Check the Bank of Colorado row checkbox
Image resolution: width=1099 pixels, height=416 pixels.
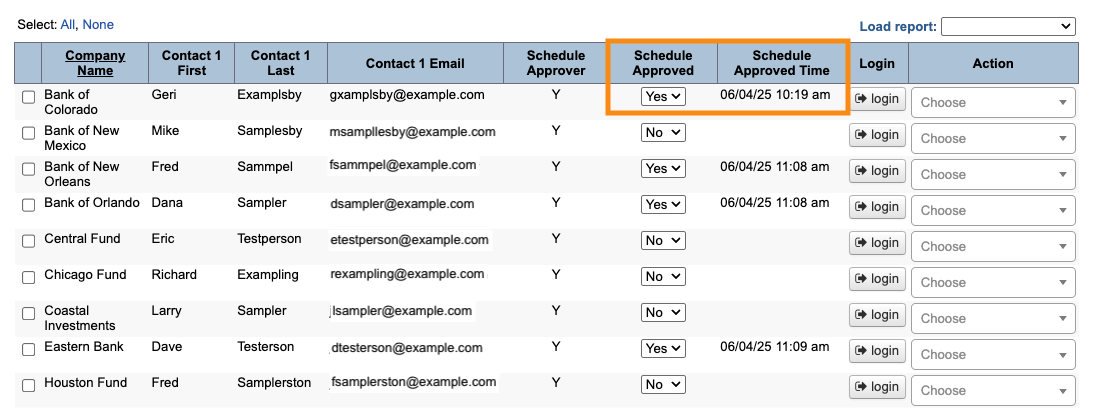click(x=29, y=97)
